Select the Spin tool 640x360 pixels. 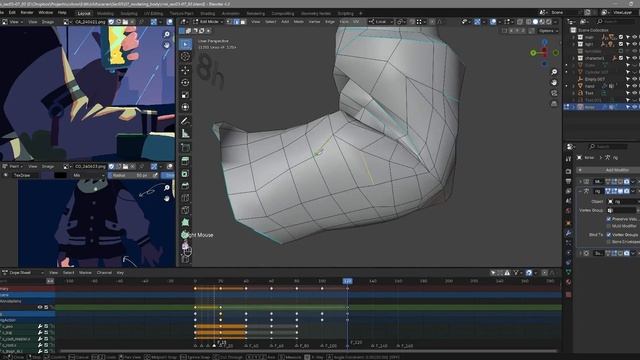click(185, 235)
